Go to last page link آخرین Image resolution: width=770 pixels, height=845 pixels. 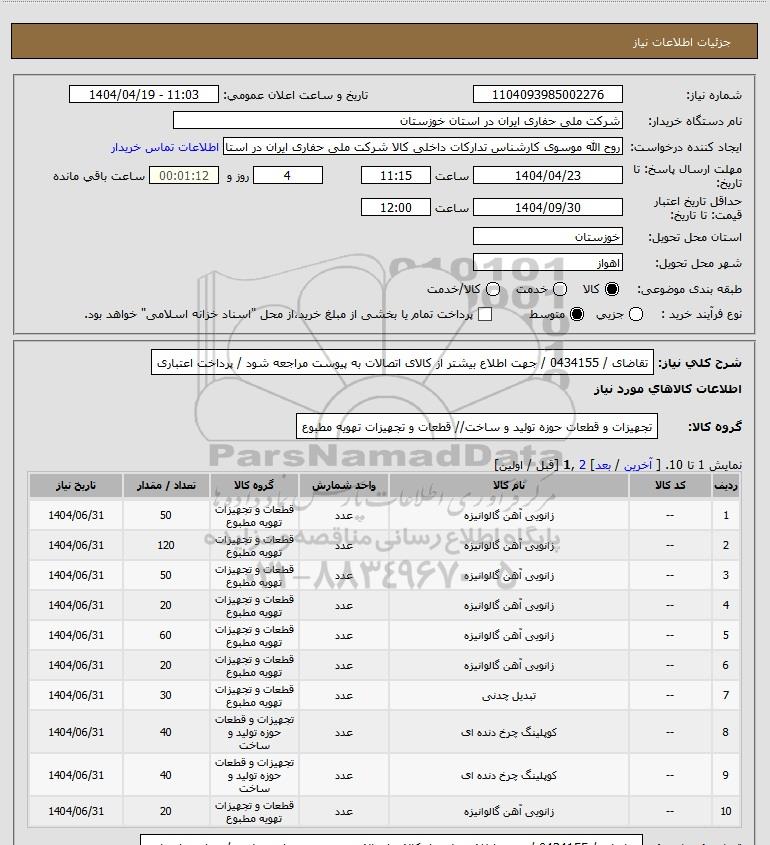coord(637,465)
